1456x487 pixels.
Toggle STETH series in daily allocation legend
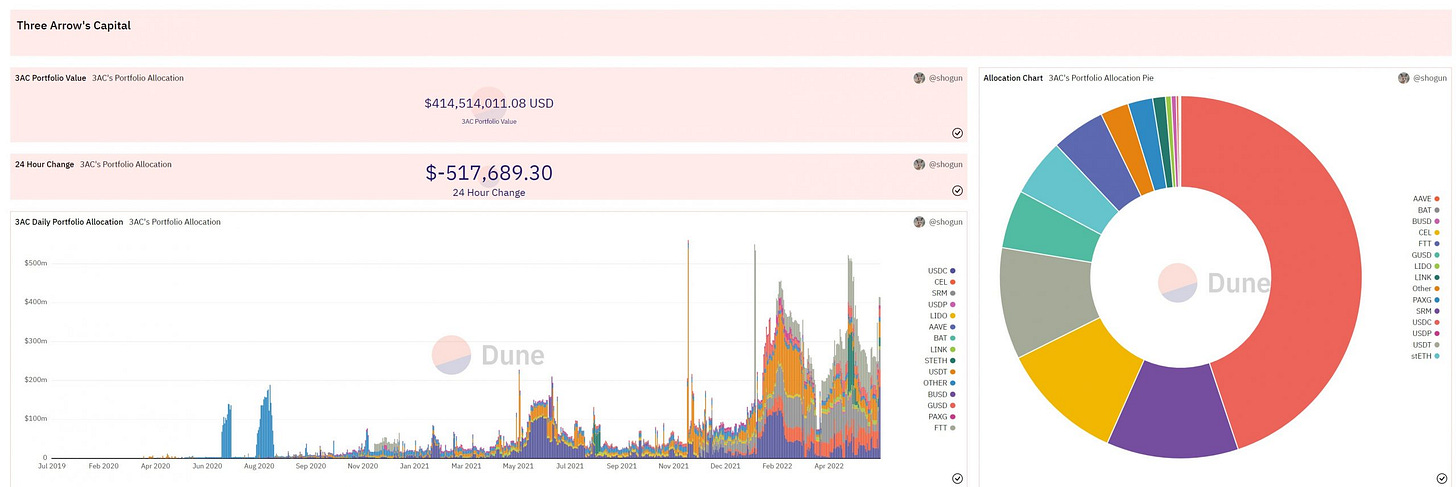click(x=941, y=360)
